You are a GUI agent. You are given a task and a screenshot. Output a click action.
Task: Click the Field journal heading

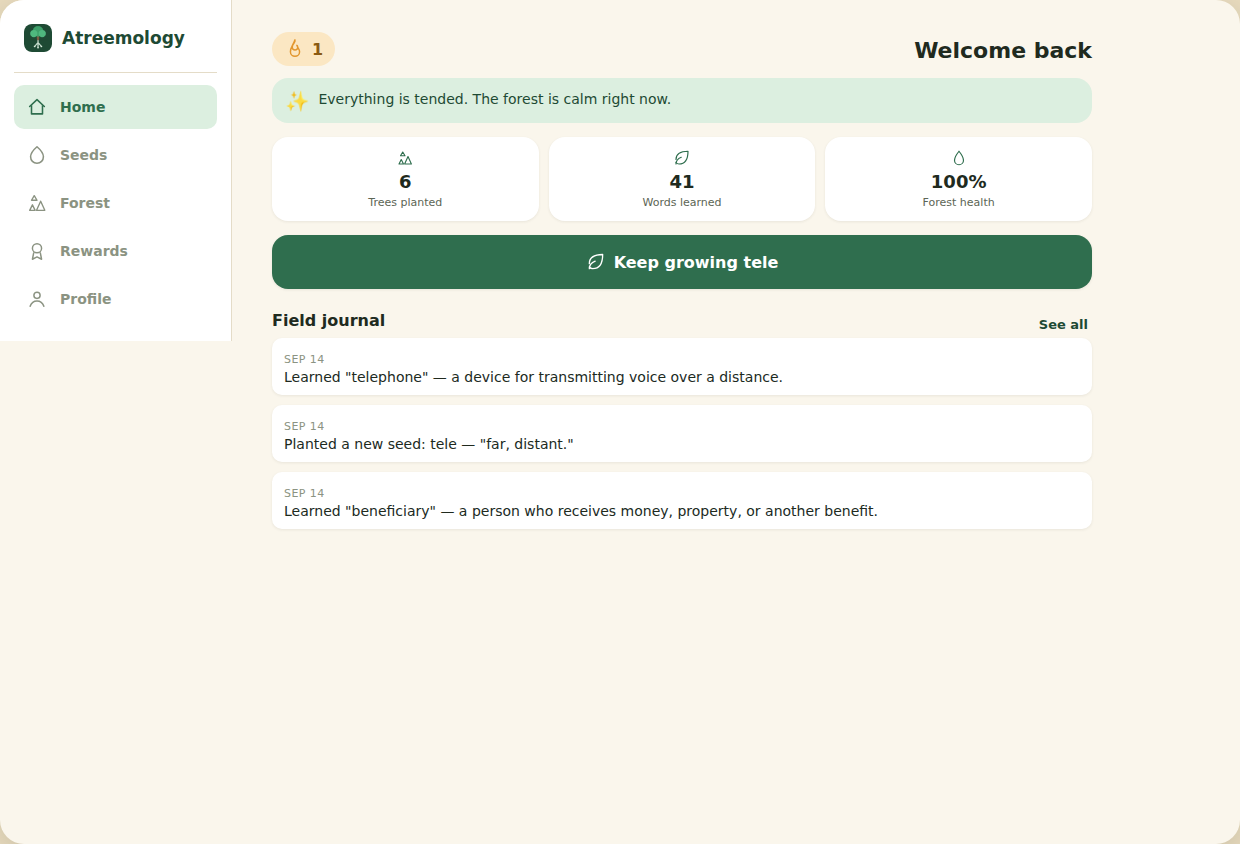click(328, 320)
